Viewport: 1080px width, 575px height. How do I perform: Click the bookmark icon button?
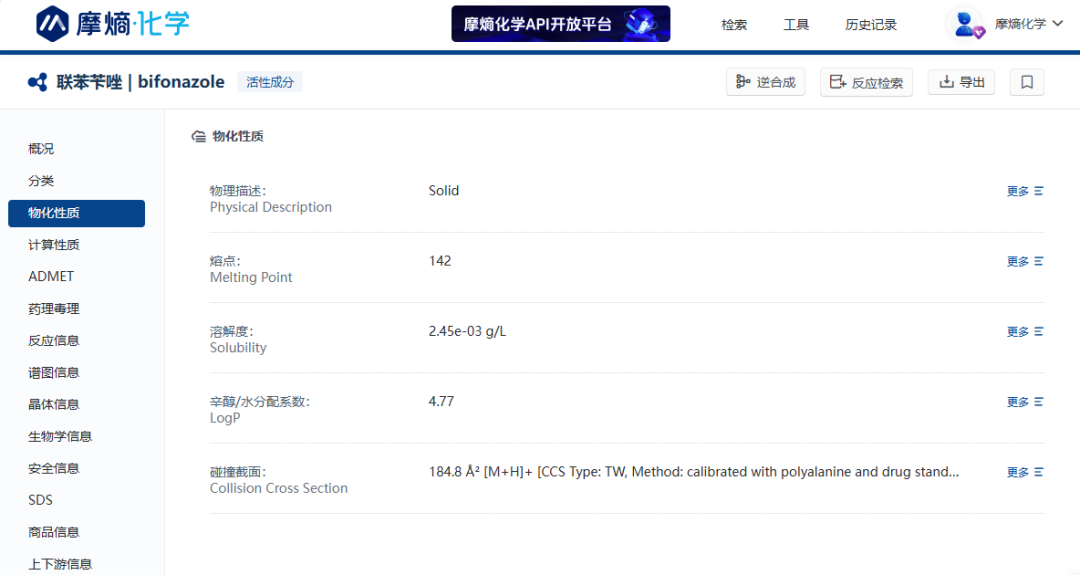point(1027,82)
